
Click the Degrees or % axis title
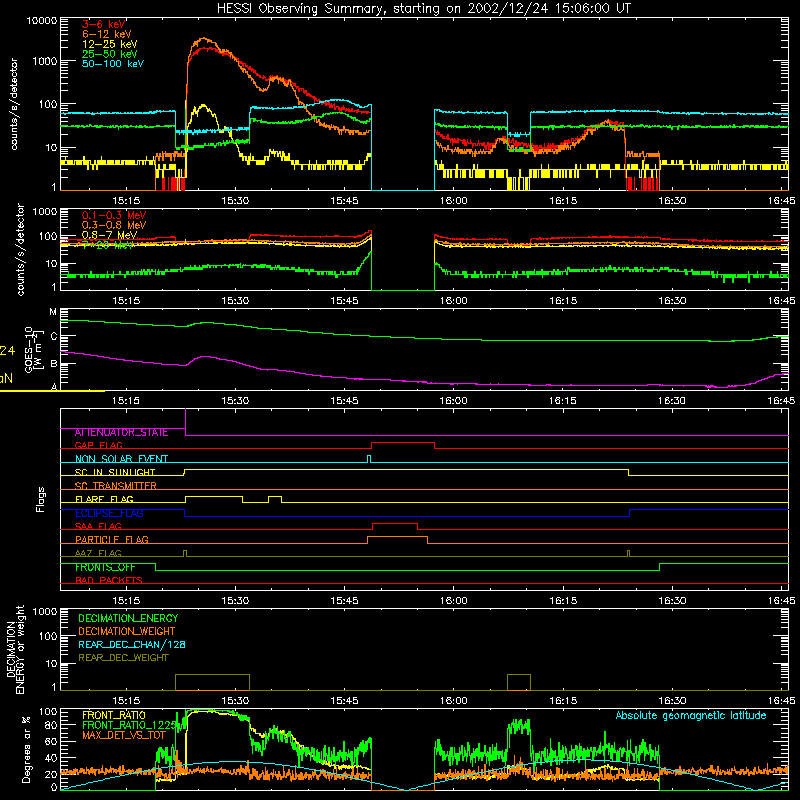tap(26, 749)
